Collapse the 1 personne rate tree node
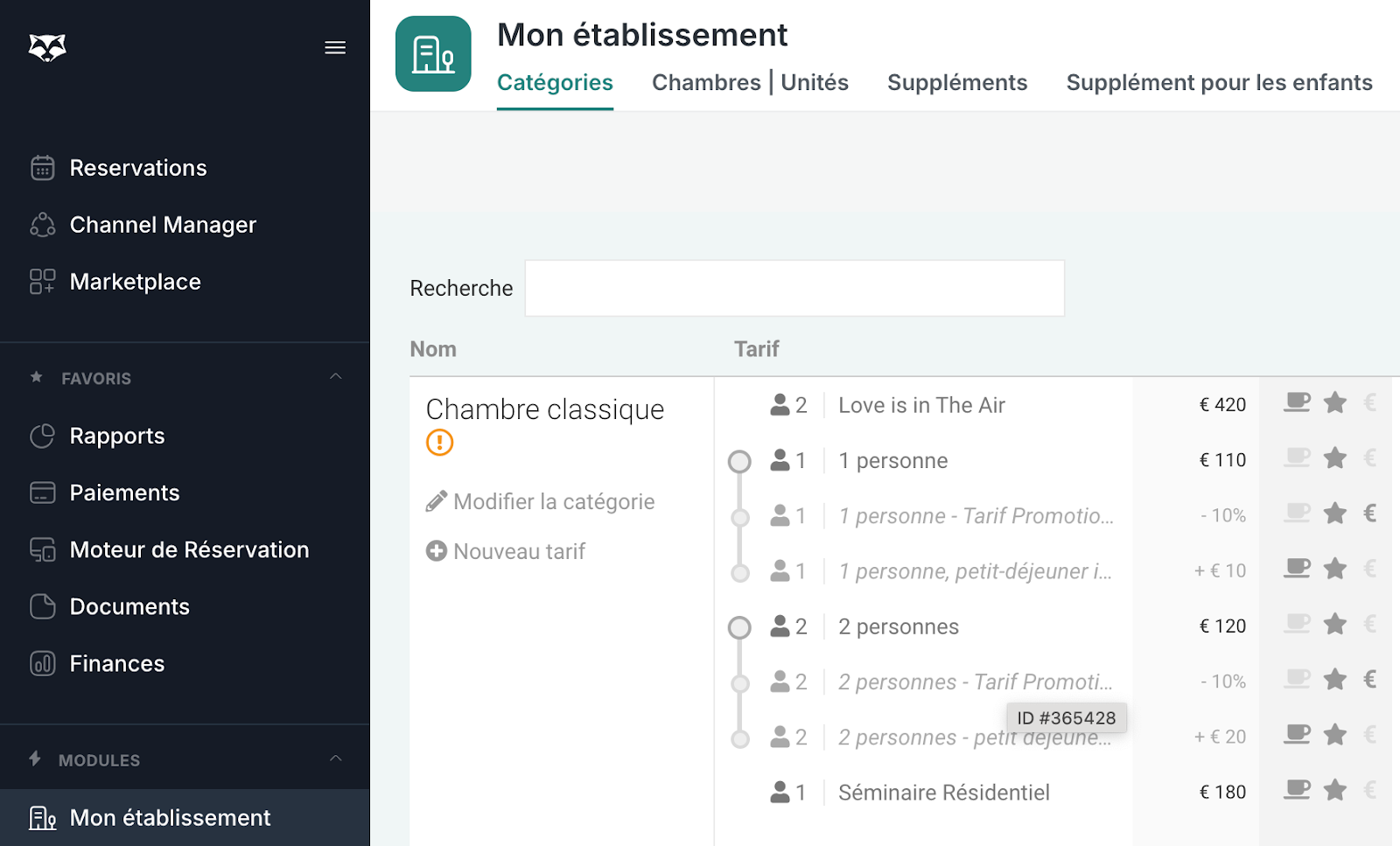 [739, 461]
